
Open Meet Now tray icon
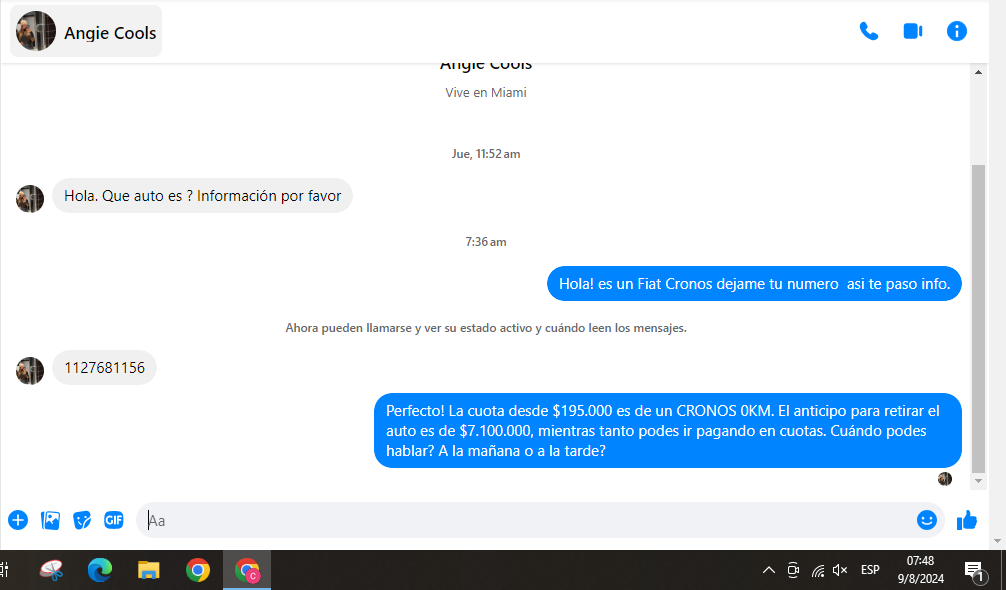tap(793, 569)
